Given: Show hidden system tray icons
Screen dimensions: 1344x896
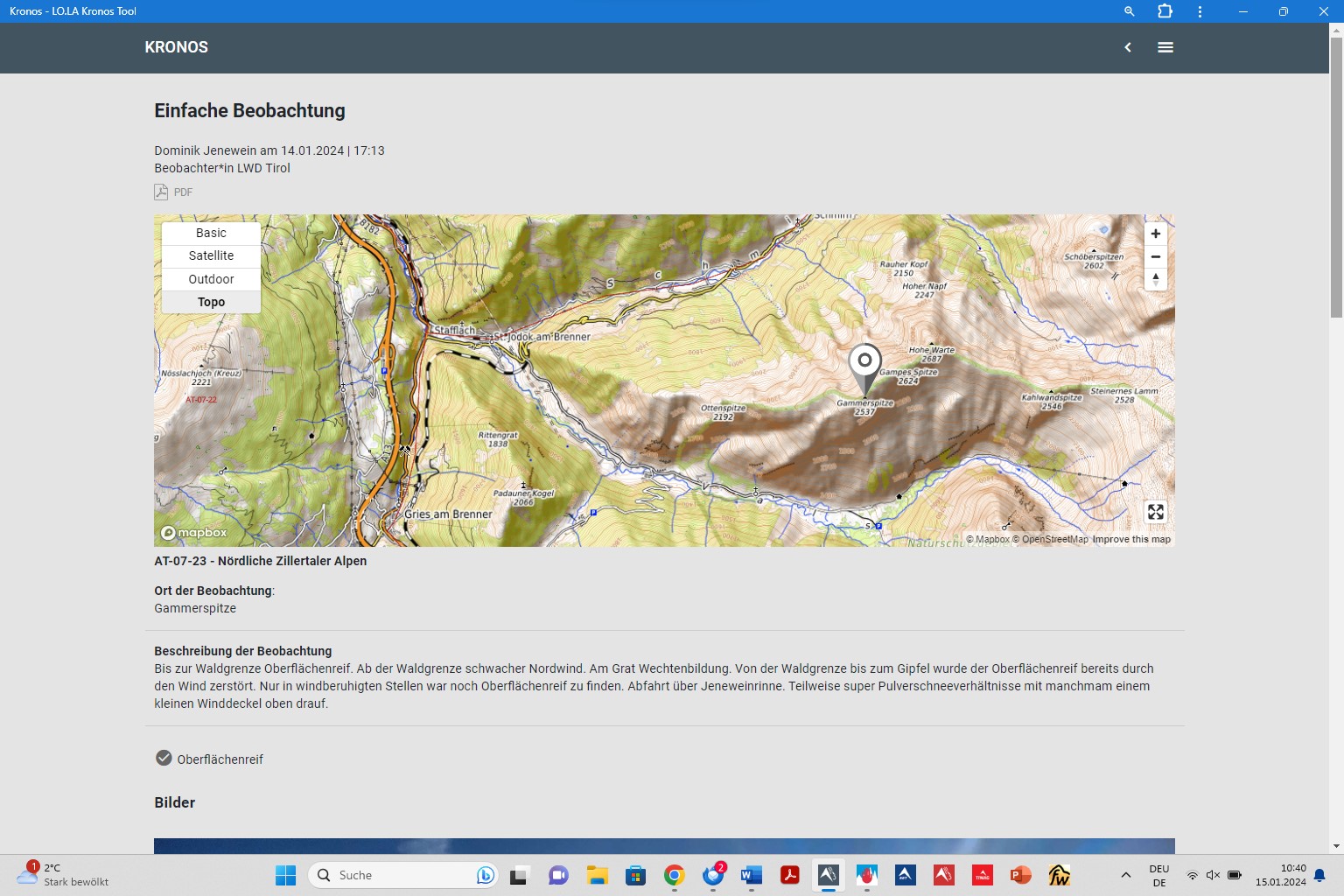Looking at the screenshot, I should pyautogui.click(x=1126, y=875).
